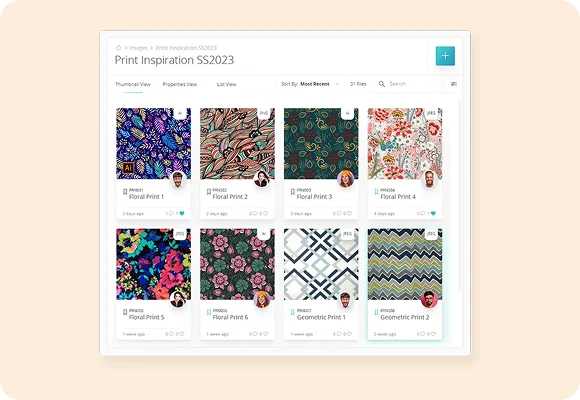Open the filter settings icon beside search
Screen dimensions: 580x400
(x=454, y=84)
